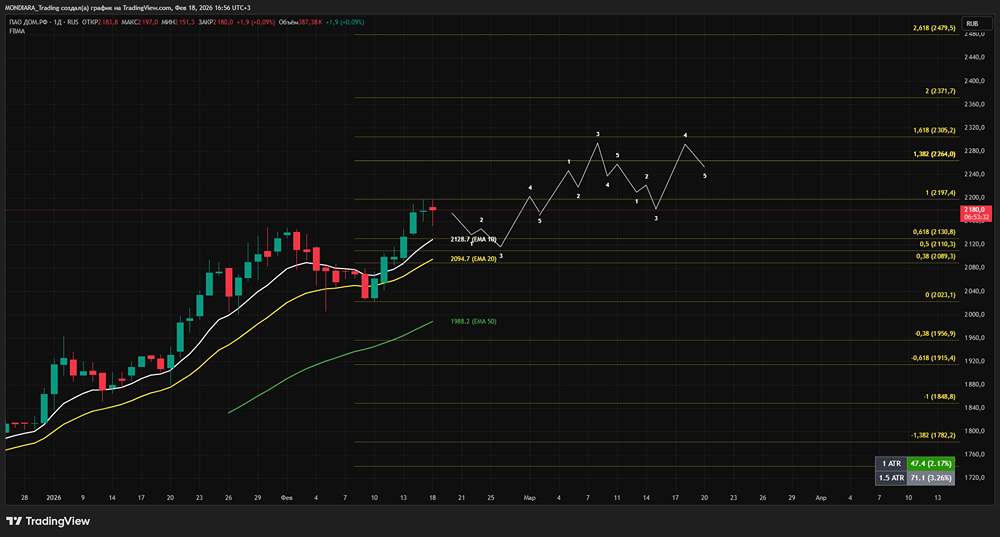Click the Объём 387,38 K volume value
Screen dimensions: 1000x537
point(301,22)
